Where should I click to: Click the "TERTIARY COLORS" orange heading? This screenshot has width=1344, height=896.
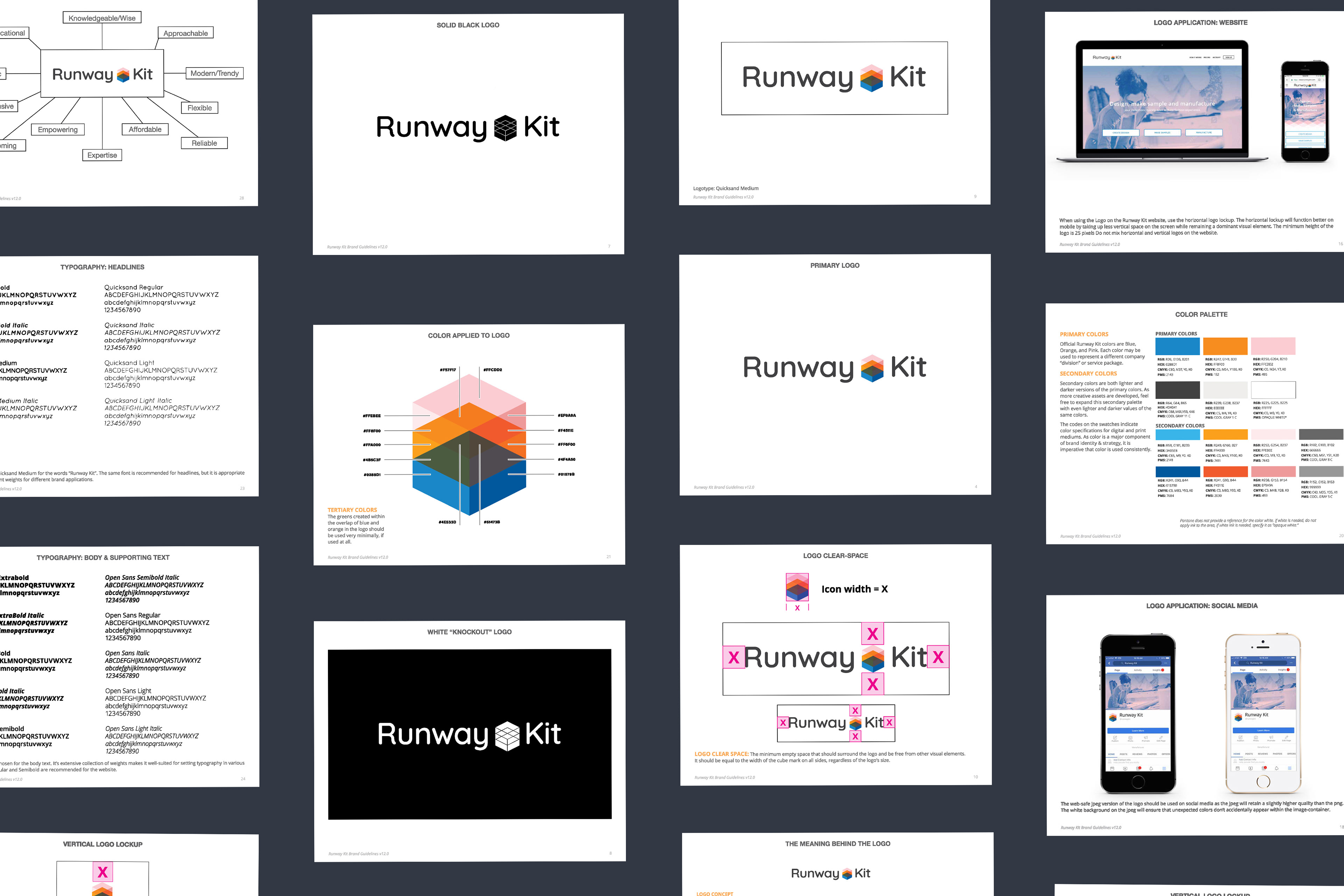352,510
